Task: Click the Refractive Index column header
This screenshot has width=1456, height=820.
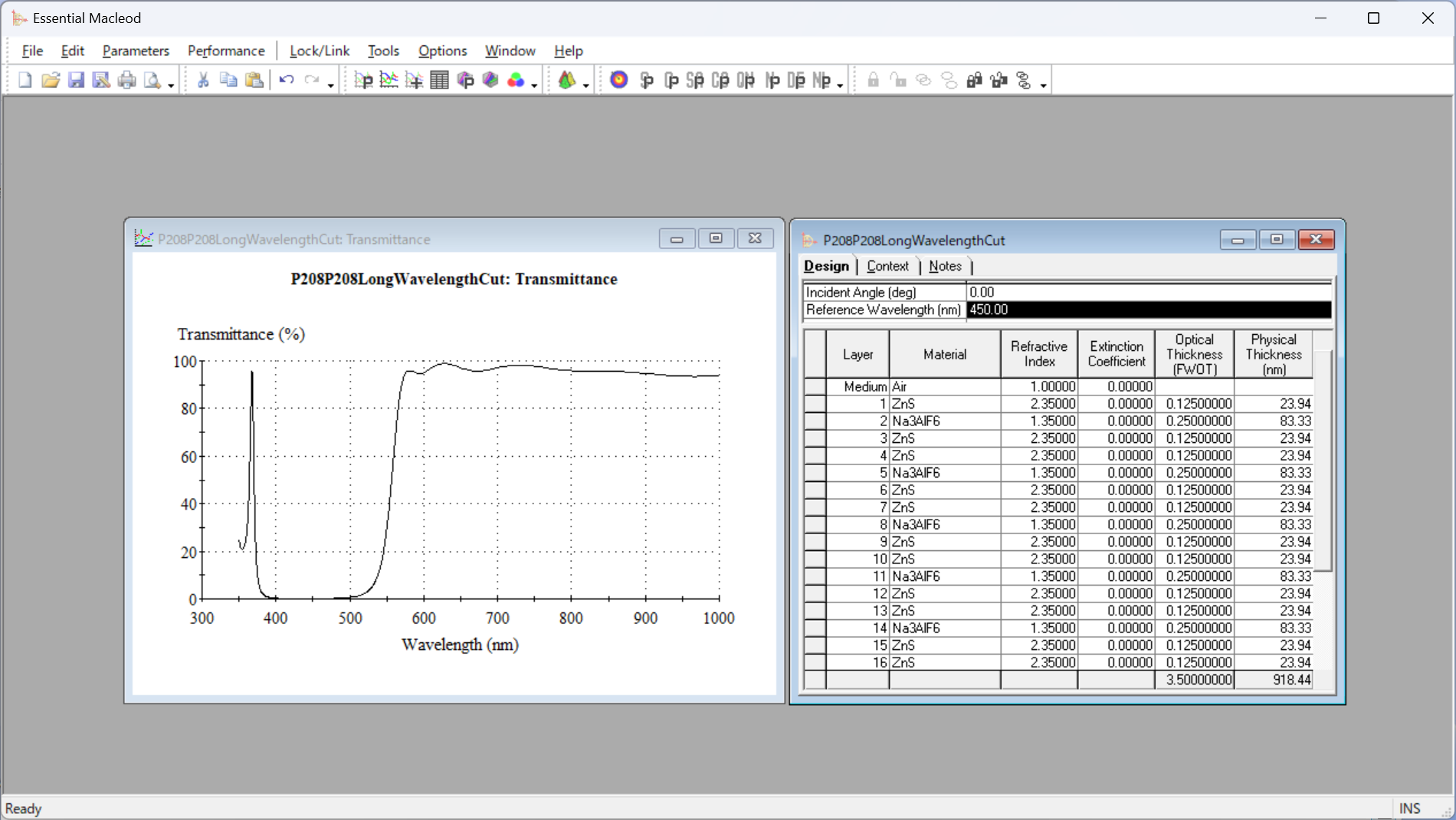Action: [1039, 354]
